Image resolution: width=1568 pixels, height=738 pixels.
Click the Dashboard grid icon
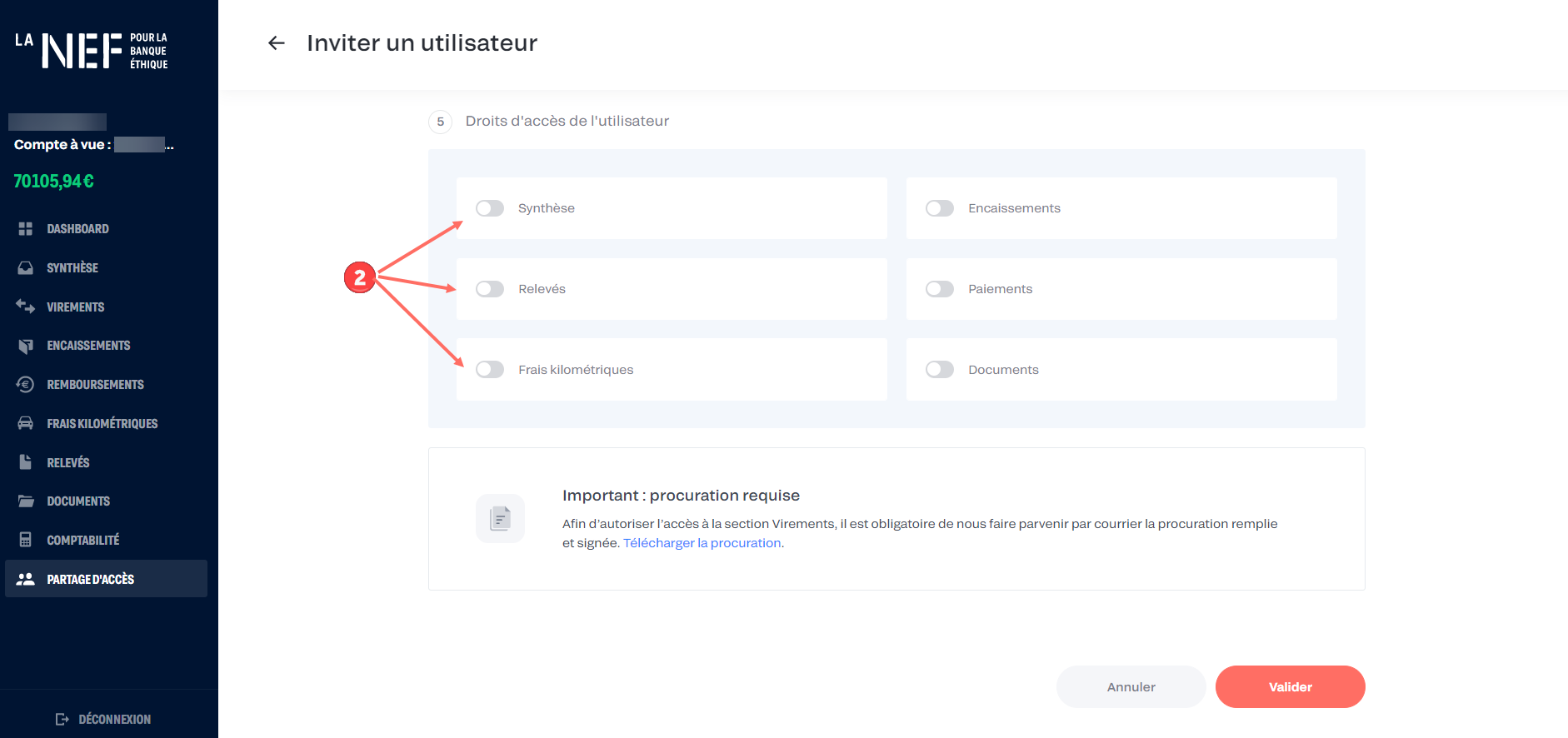(x=26, y=229)
